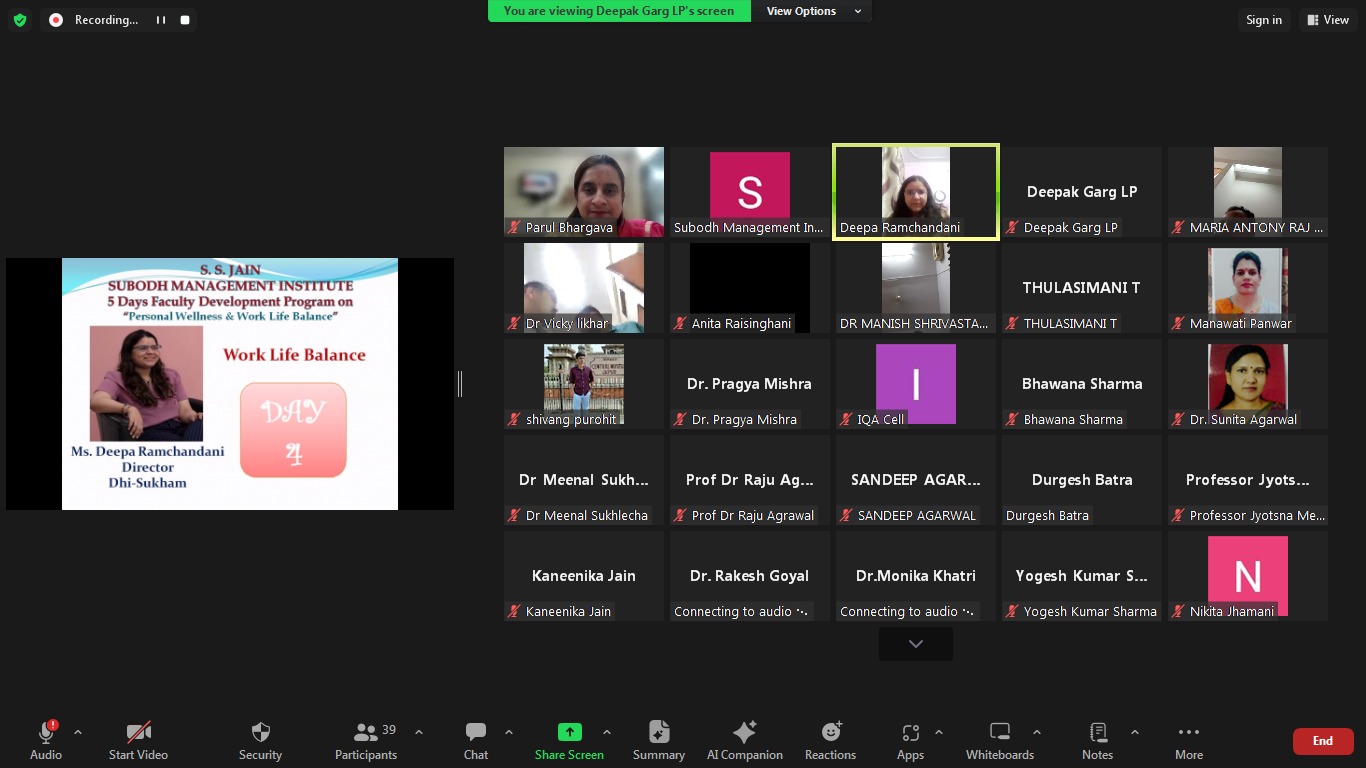1366x768 pixels.
Task: Click the green Share Screen icon
Action: [569, 732]
